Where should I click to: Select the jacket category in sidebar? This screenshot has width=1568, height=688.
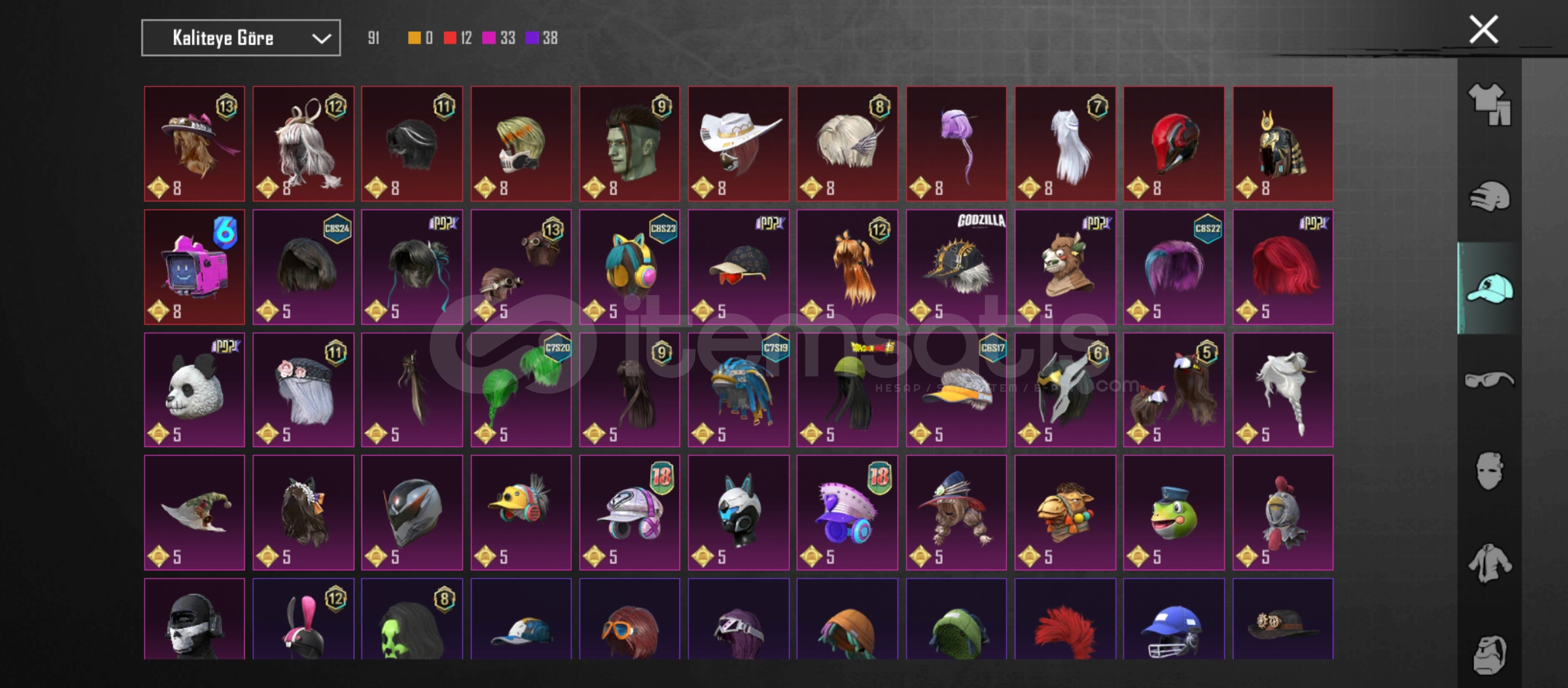pyautogui.click(x=1489, y=563)
